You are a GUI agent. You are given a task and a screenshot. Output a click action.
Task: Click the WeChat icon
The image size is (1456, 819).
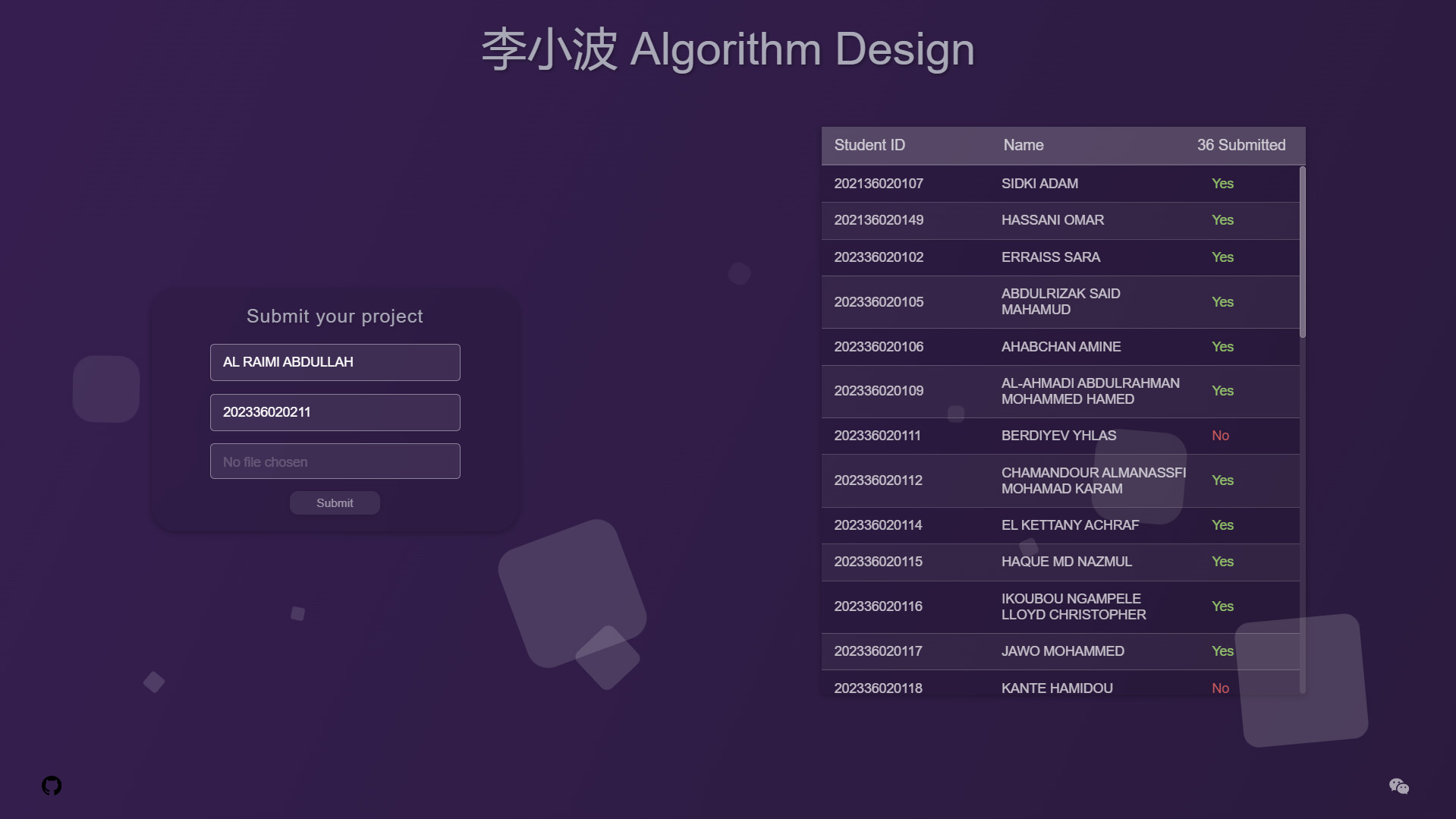tap(1398, 786)
